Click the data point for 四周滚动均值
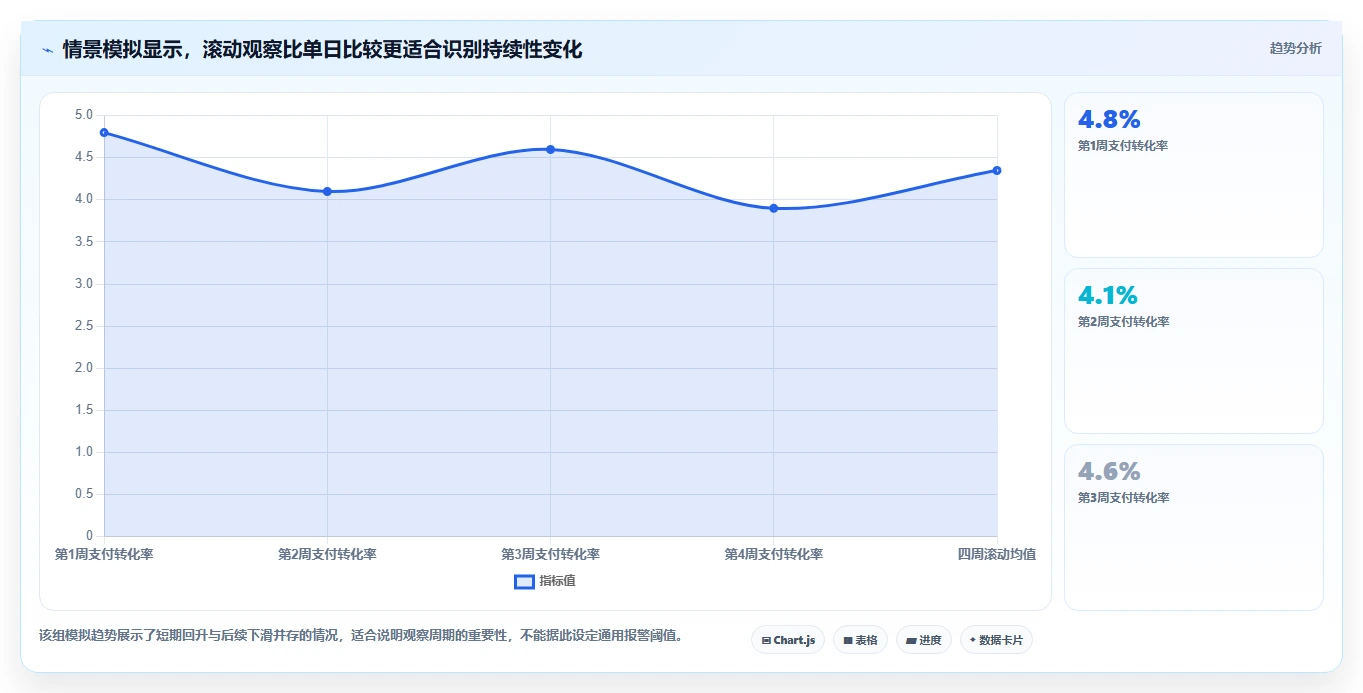1363x693 pixels. tap(997, 170)
